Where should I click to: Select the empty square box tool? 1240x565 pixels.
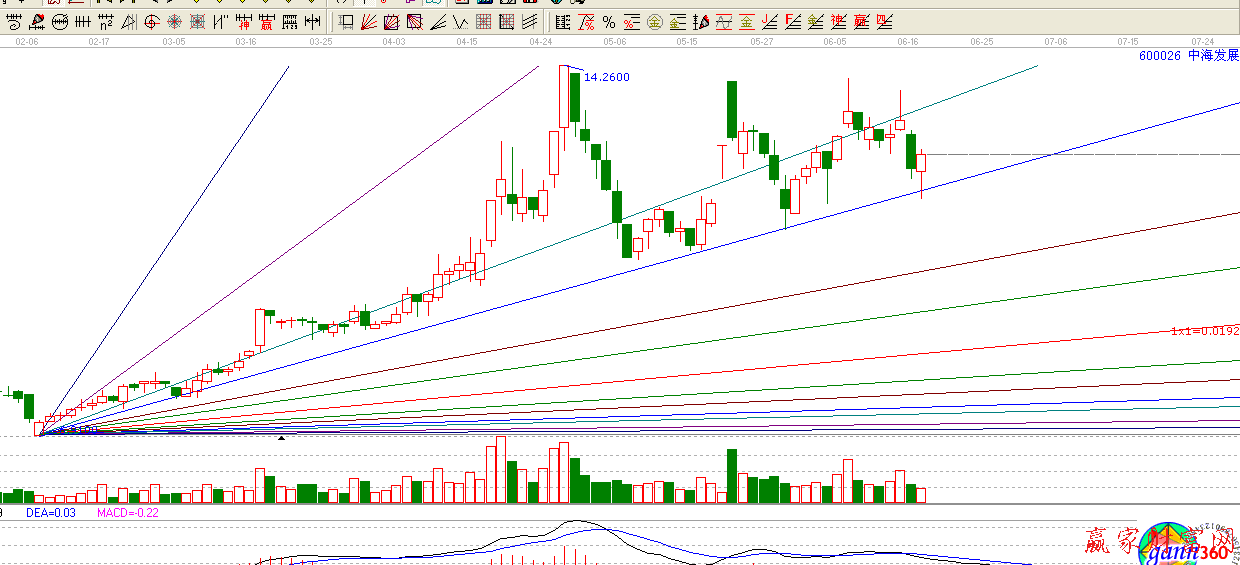pyautogui.click(x=345, y=21)
